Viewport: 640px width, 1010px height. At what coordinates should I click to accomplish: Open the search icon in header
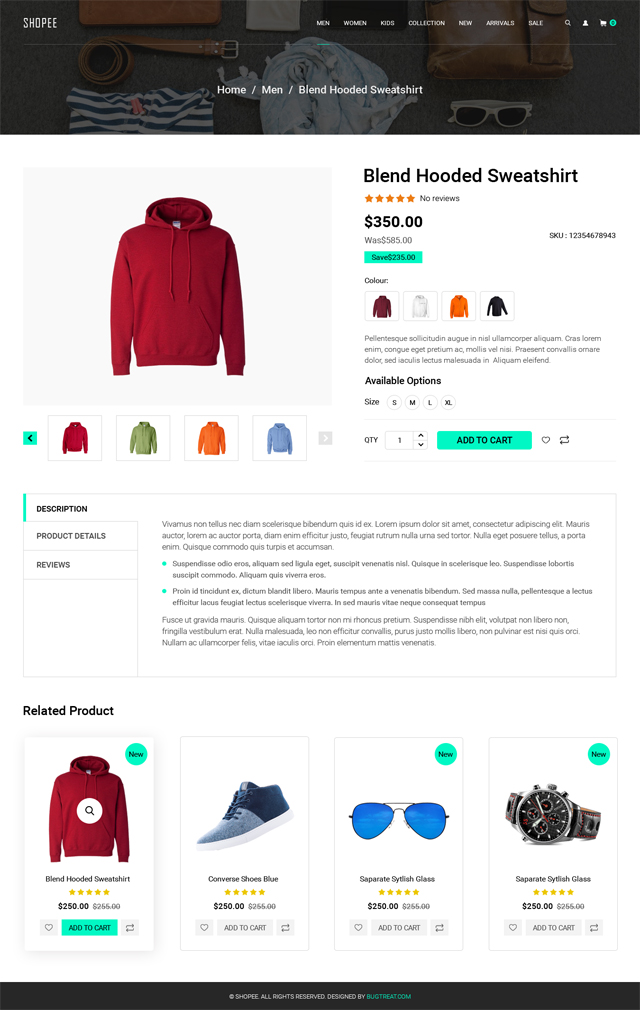pyautogui.click(x=567, y=23)
